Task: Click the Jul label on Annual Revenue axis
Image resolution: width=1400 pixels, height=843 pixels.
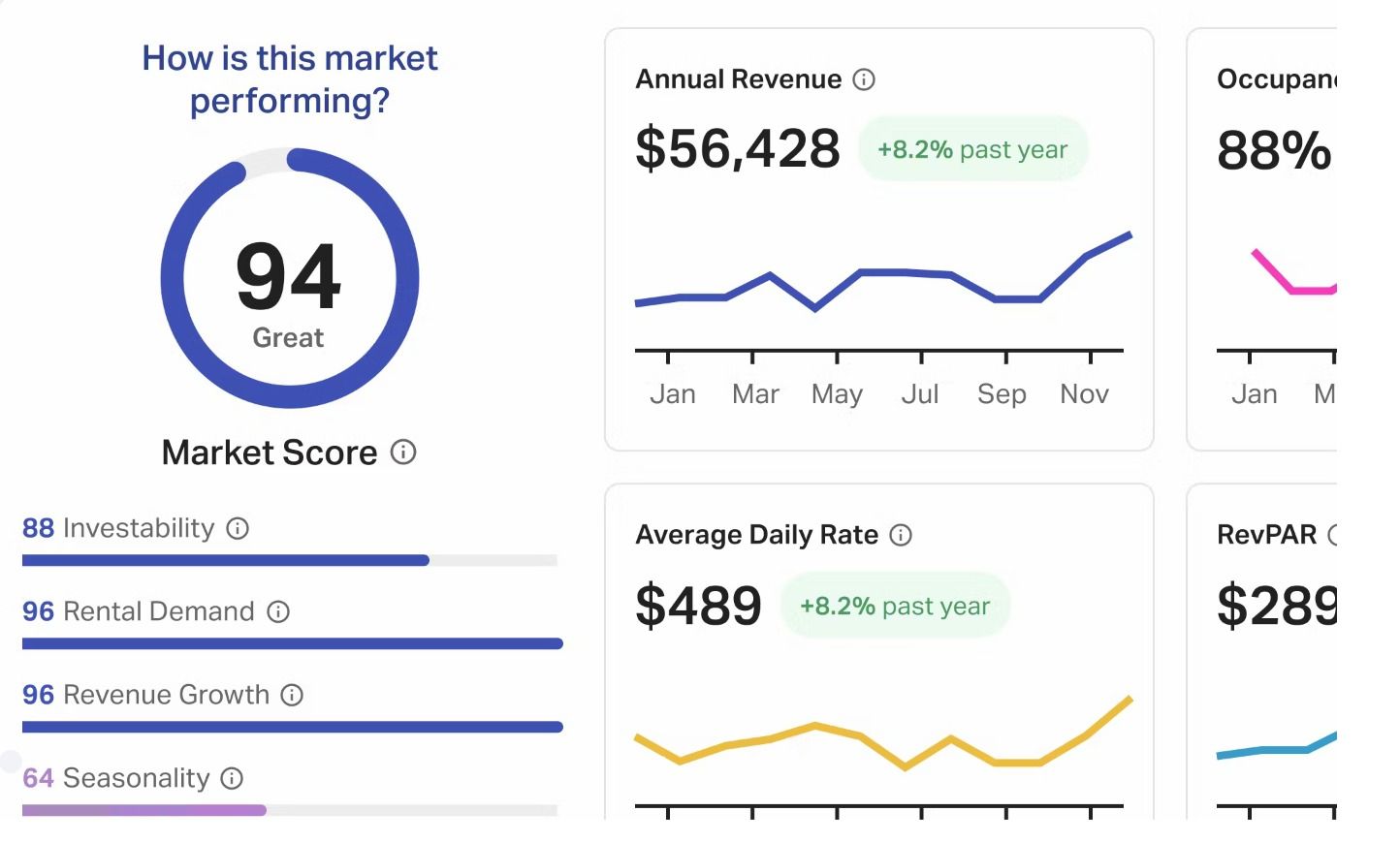Action: 920,394
